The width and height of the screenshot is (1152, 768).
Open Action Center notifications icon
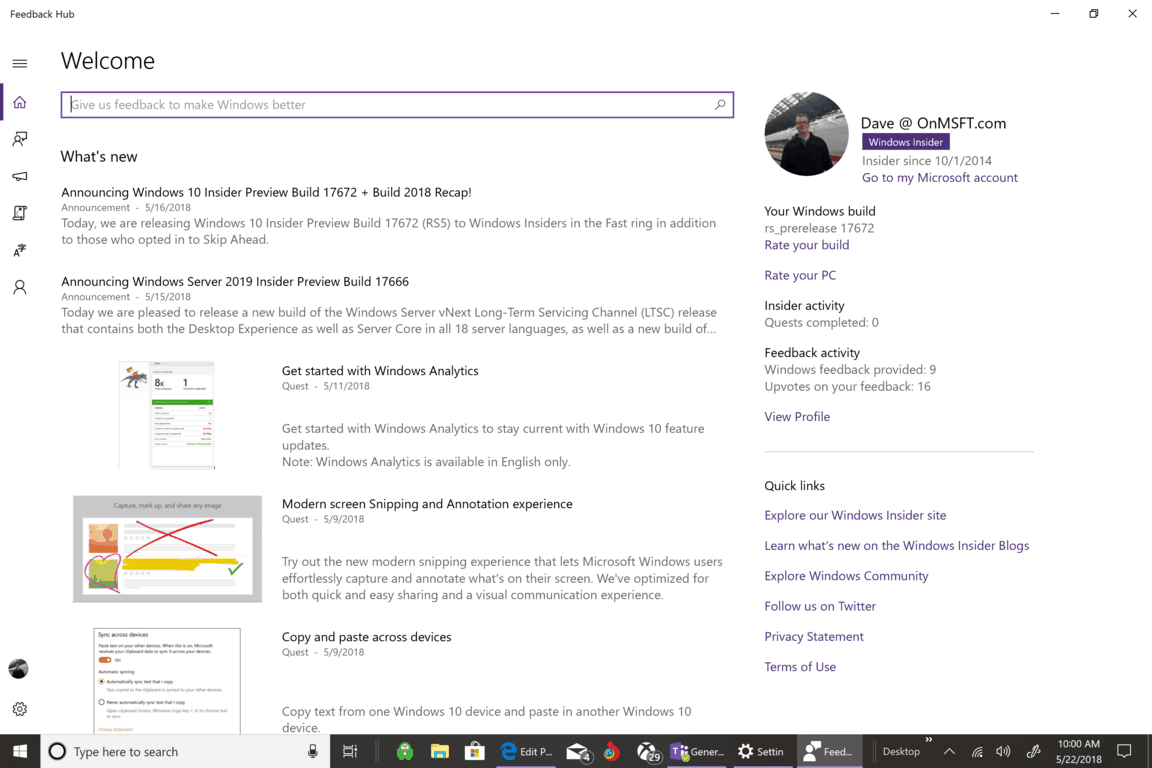tap(1124, 751)
